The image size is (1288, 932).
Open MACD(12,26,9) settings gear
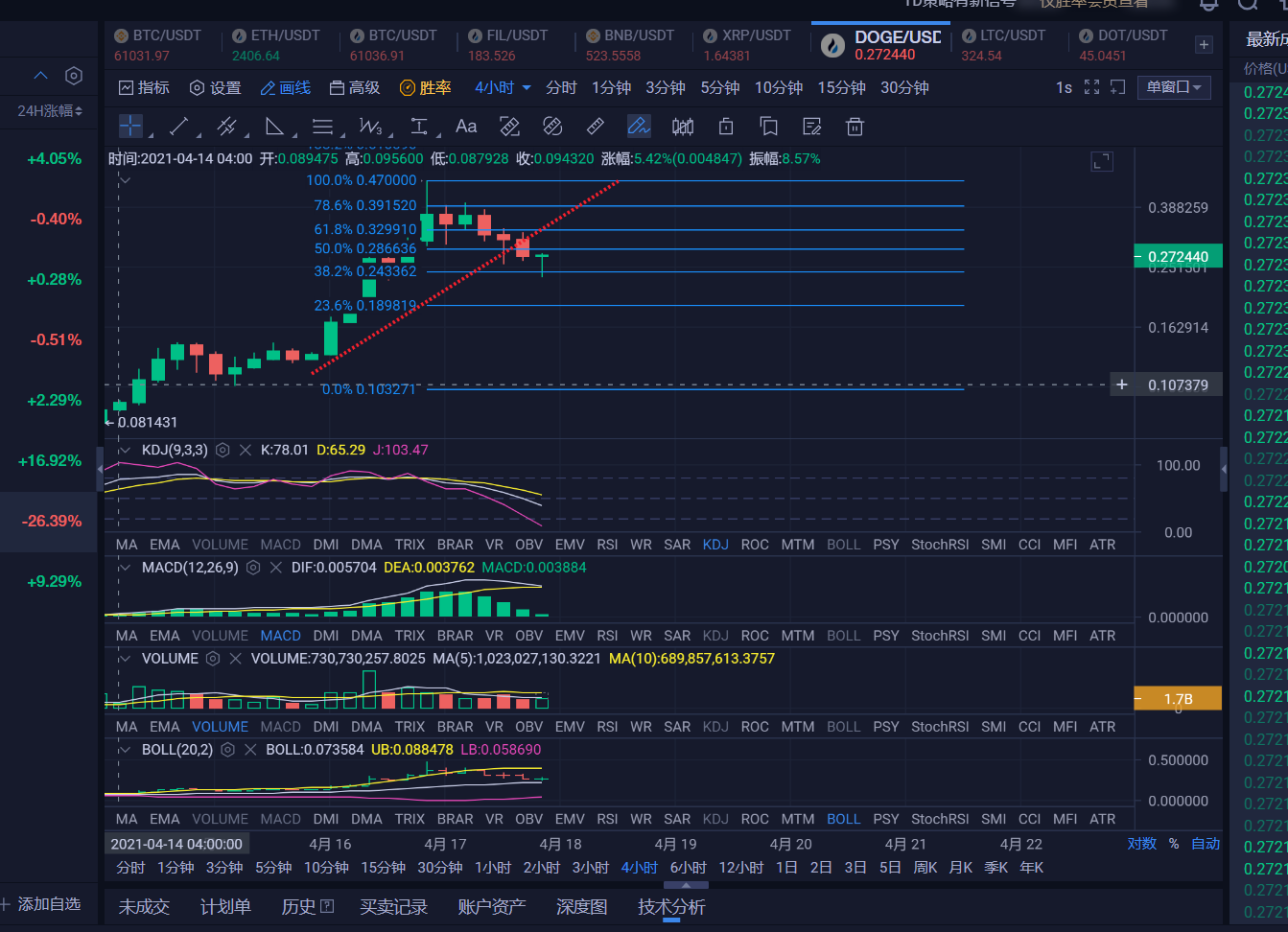click(253, 568)
